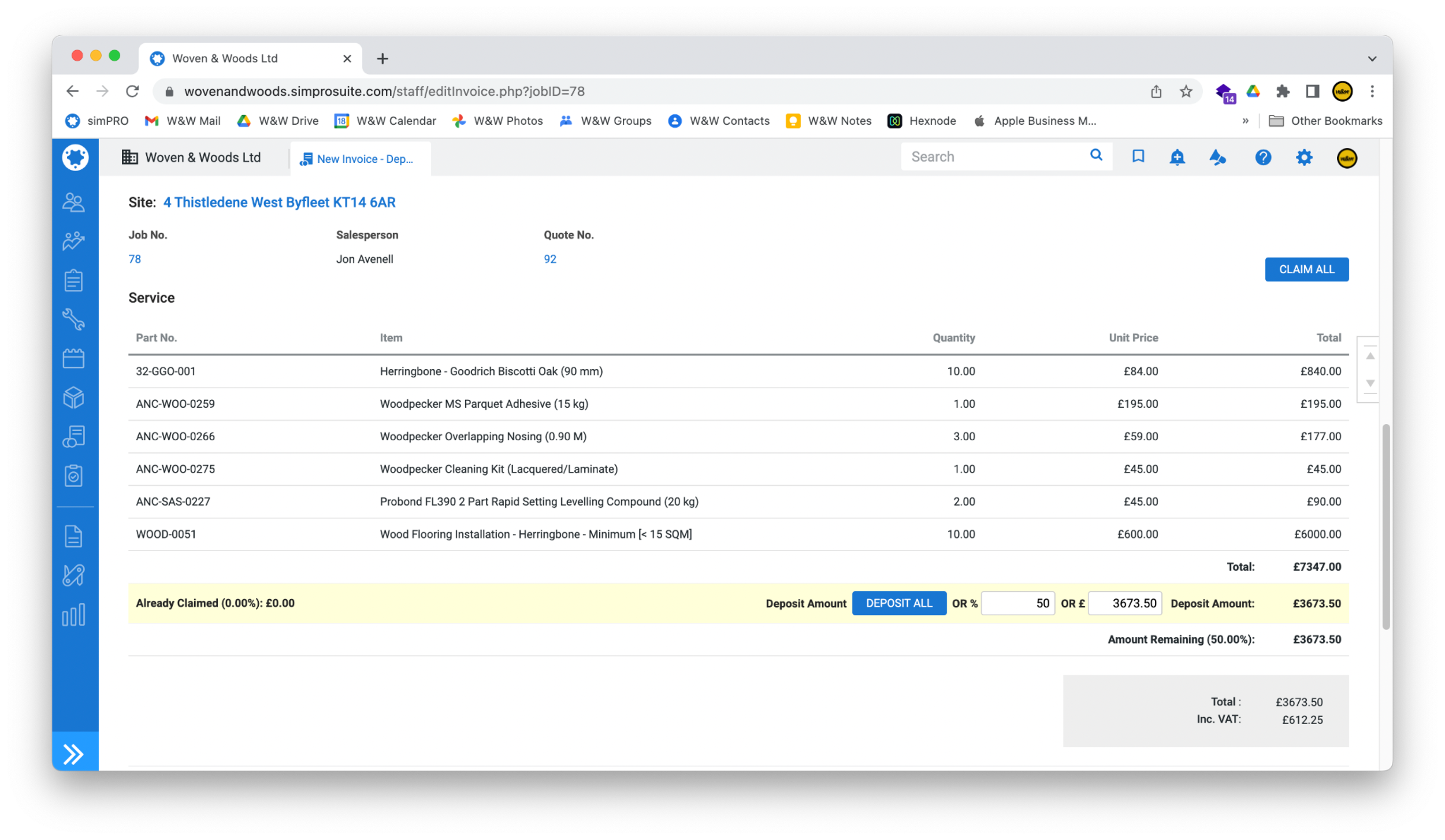Open the Schedules calendar sidebar icon

click(x=73, y=358)
